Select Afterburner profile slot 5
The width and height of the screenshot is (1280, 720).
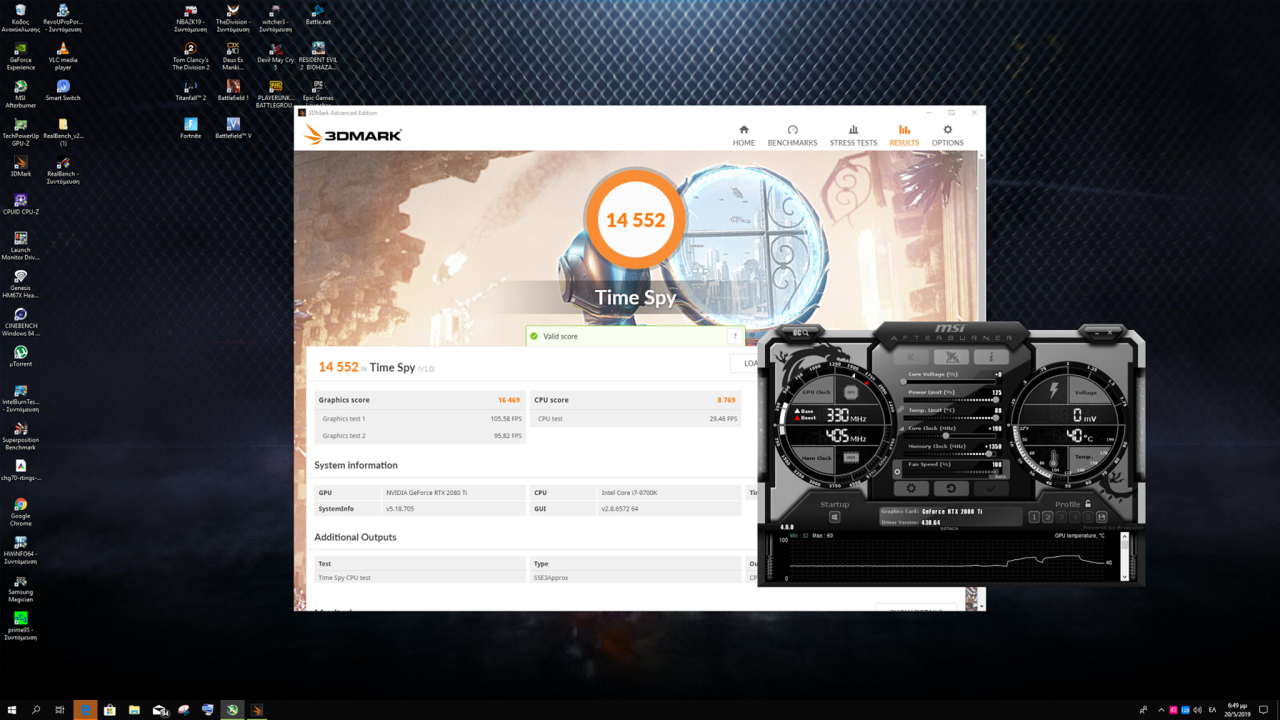pos(1087,517)
